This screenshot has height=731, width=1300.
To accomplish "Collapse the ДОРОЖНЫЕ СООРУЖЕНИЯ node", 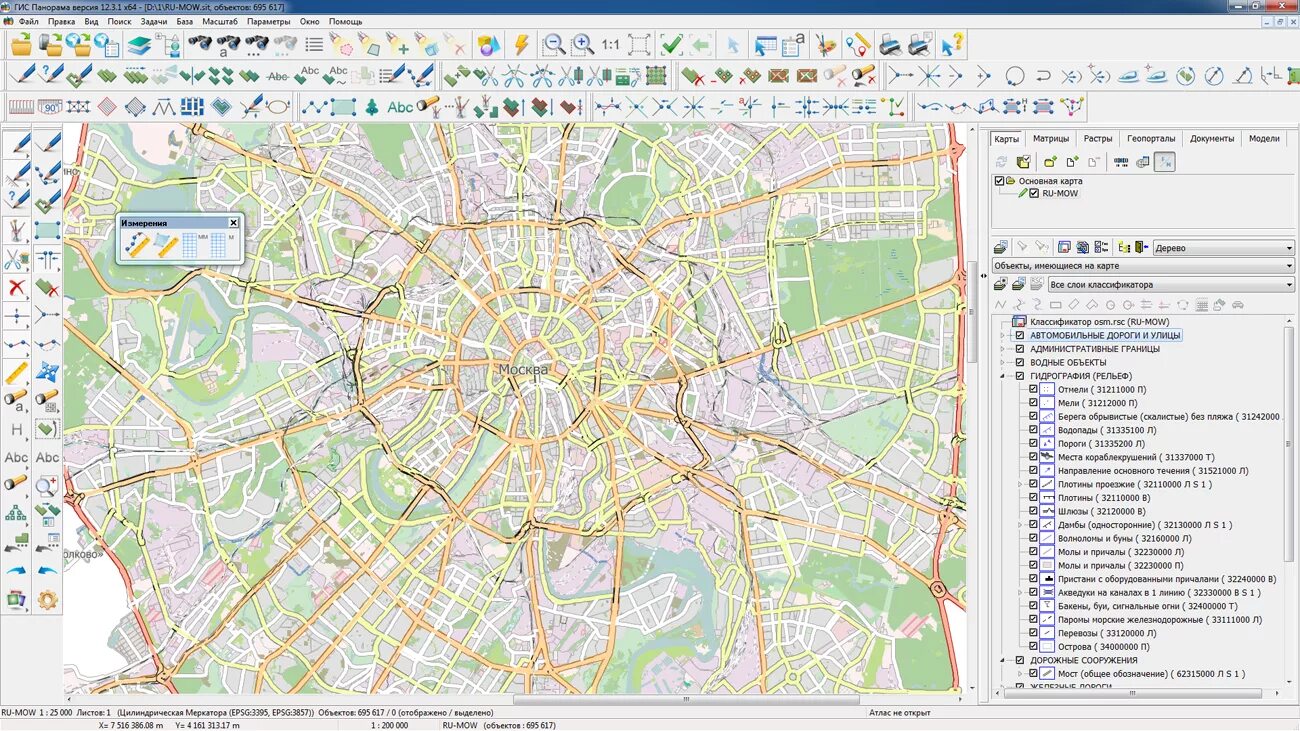I will click(1004, 660).
